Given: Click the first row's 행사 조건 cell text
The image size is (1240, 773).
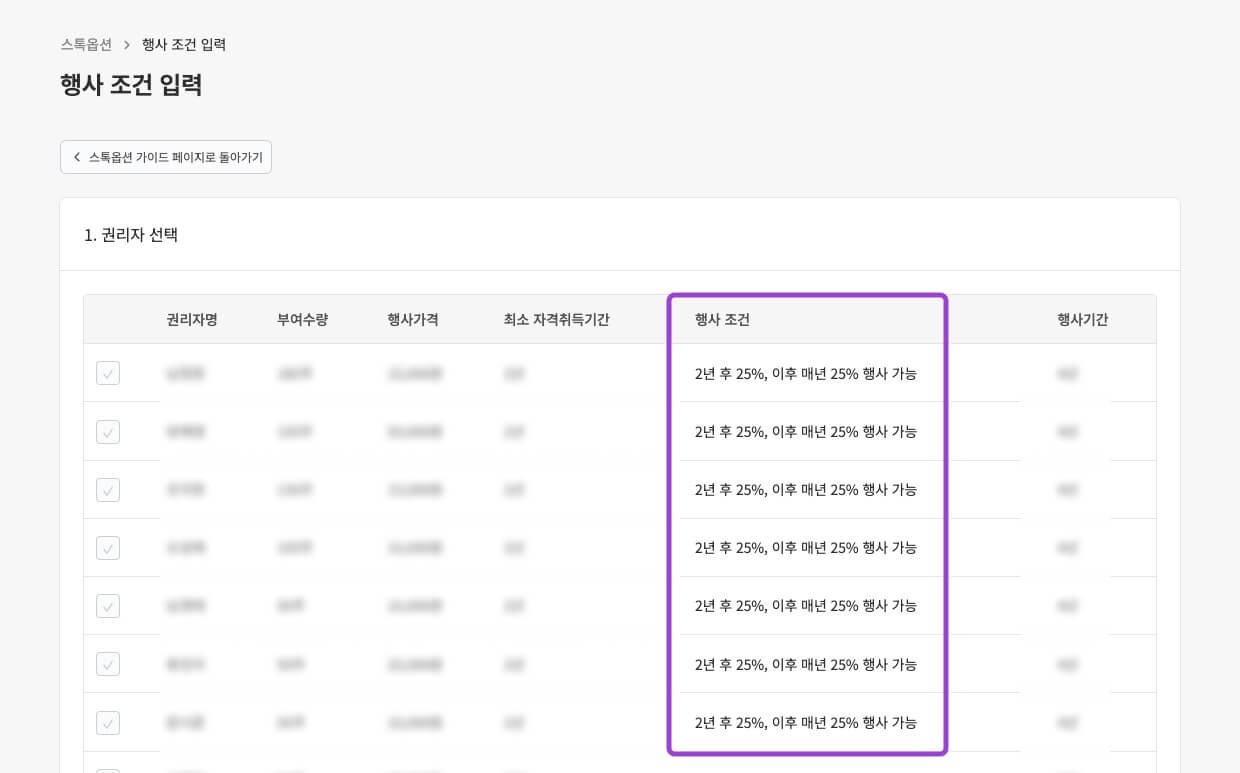Looking at the screenshot, I should [805, 374].
